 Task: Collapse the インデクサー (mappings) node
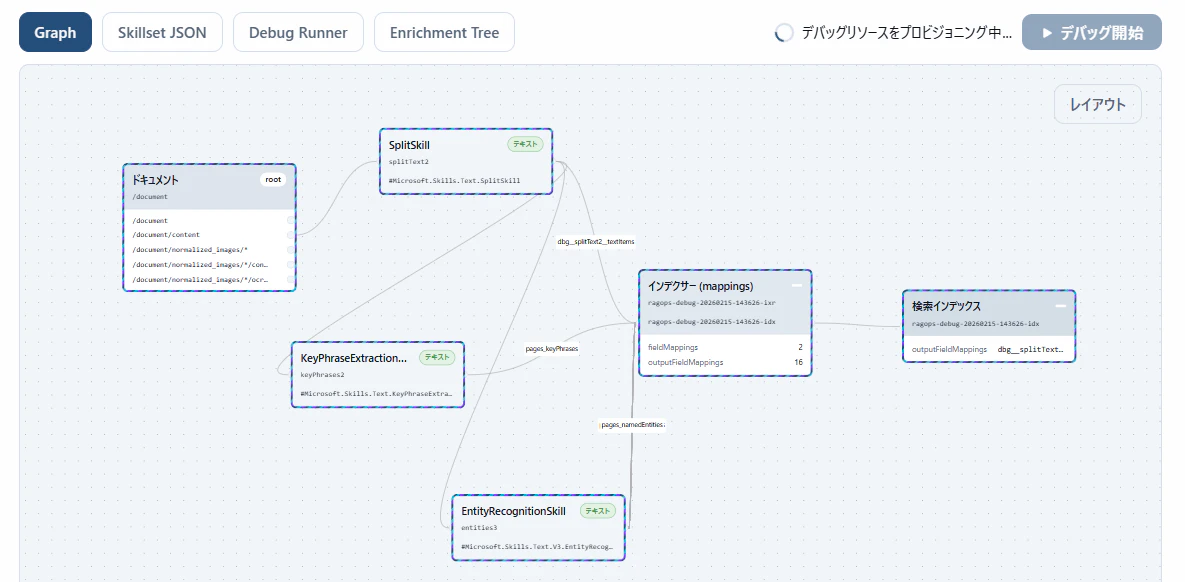tap(797, 286)
